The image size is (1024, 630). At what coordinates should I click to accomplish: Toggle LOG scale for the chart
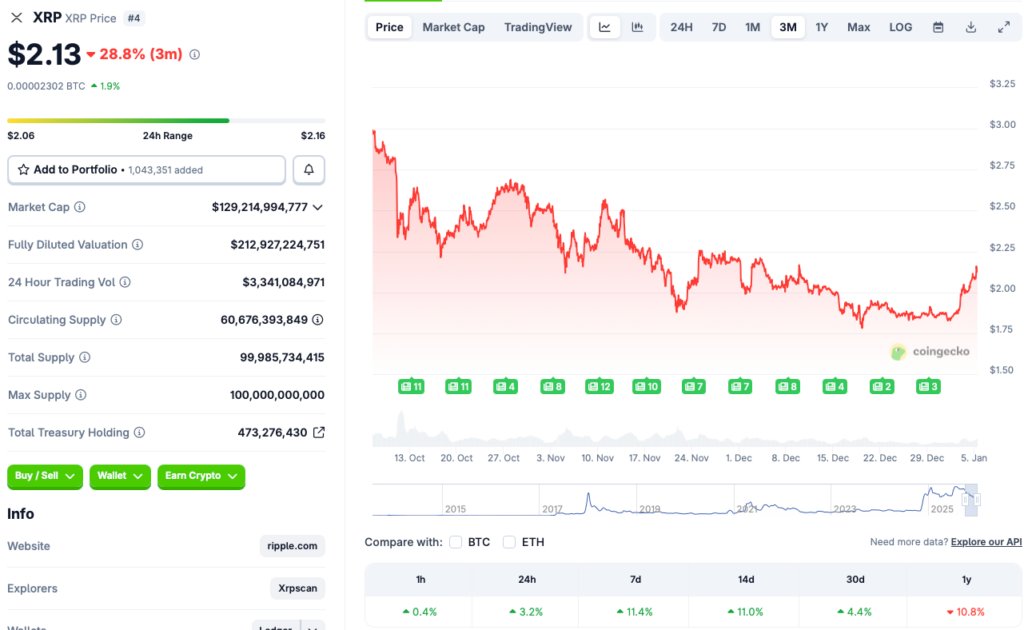(x=899, y=27)
